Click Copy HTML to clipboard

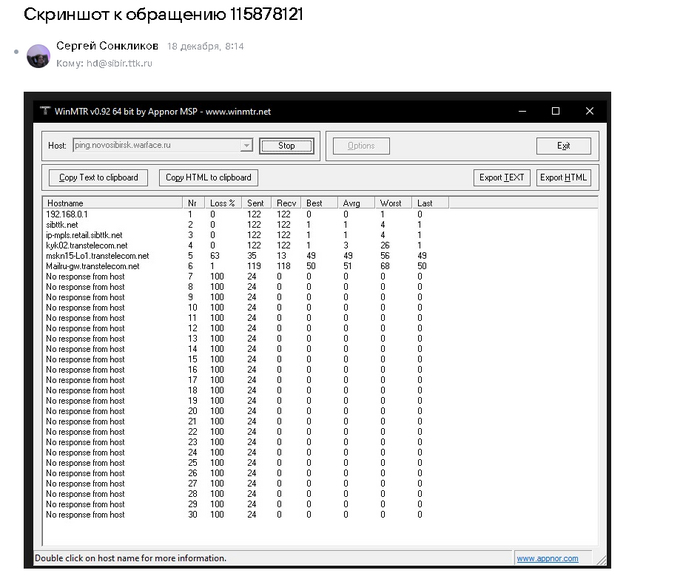coord(208,178)
